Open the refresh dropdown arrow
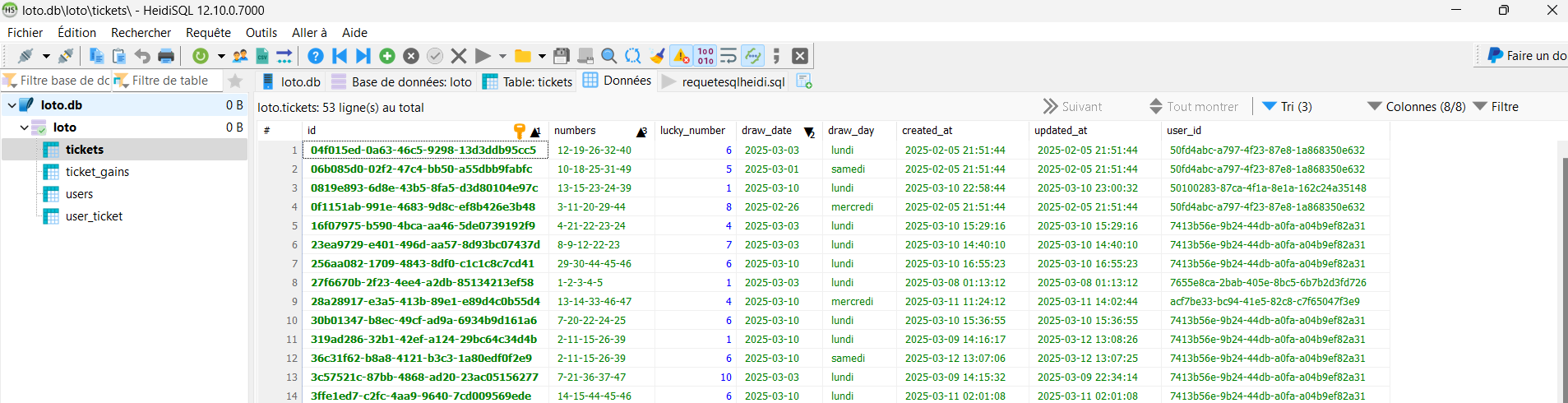The image size is (1568, 403). (x=221, y=56)
